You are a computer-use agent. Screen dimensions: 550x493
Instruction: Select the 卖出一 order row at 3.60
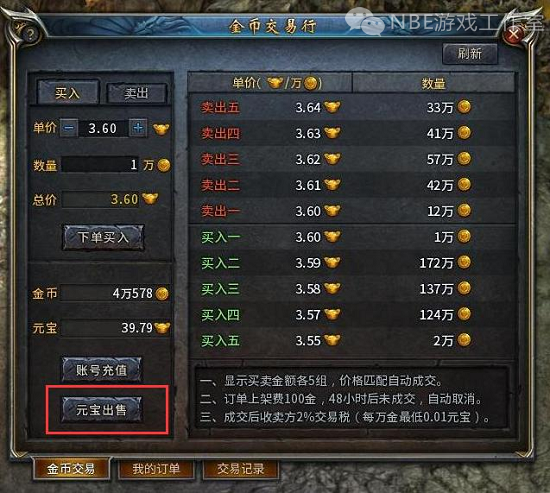[352, 211]
